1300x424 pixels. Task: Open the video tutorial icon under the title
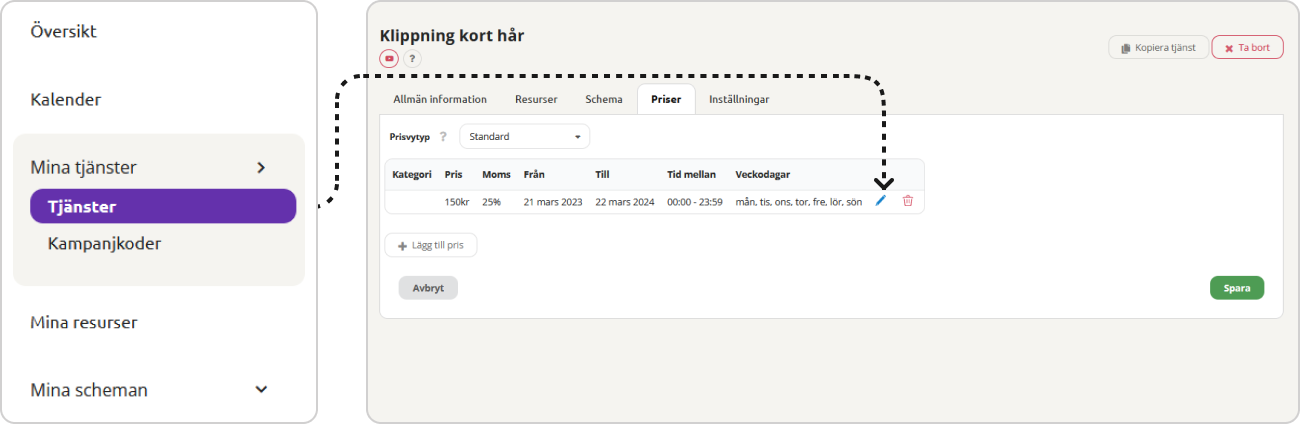click(389, 59)
